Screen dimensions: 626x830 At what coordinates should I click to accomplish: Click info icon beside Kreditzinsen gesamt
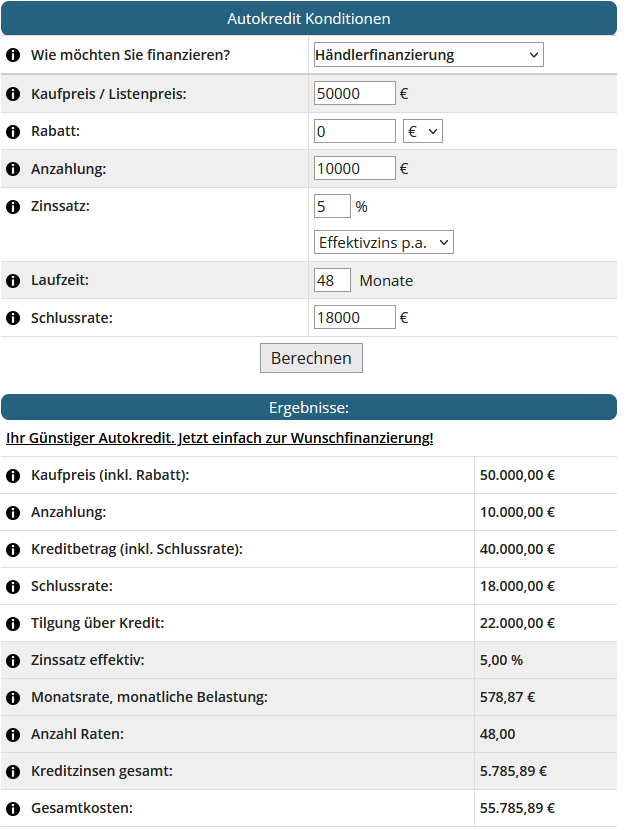click(x=13, y=771)
